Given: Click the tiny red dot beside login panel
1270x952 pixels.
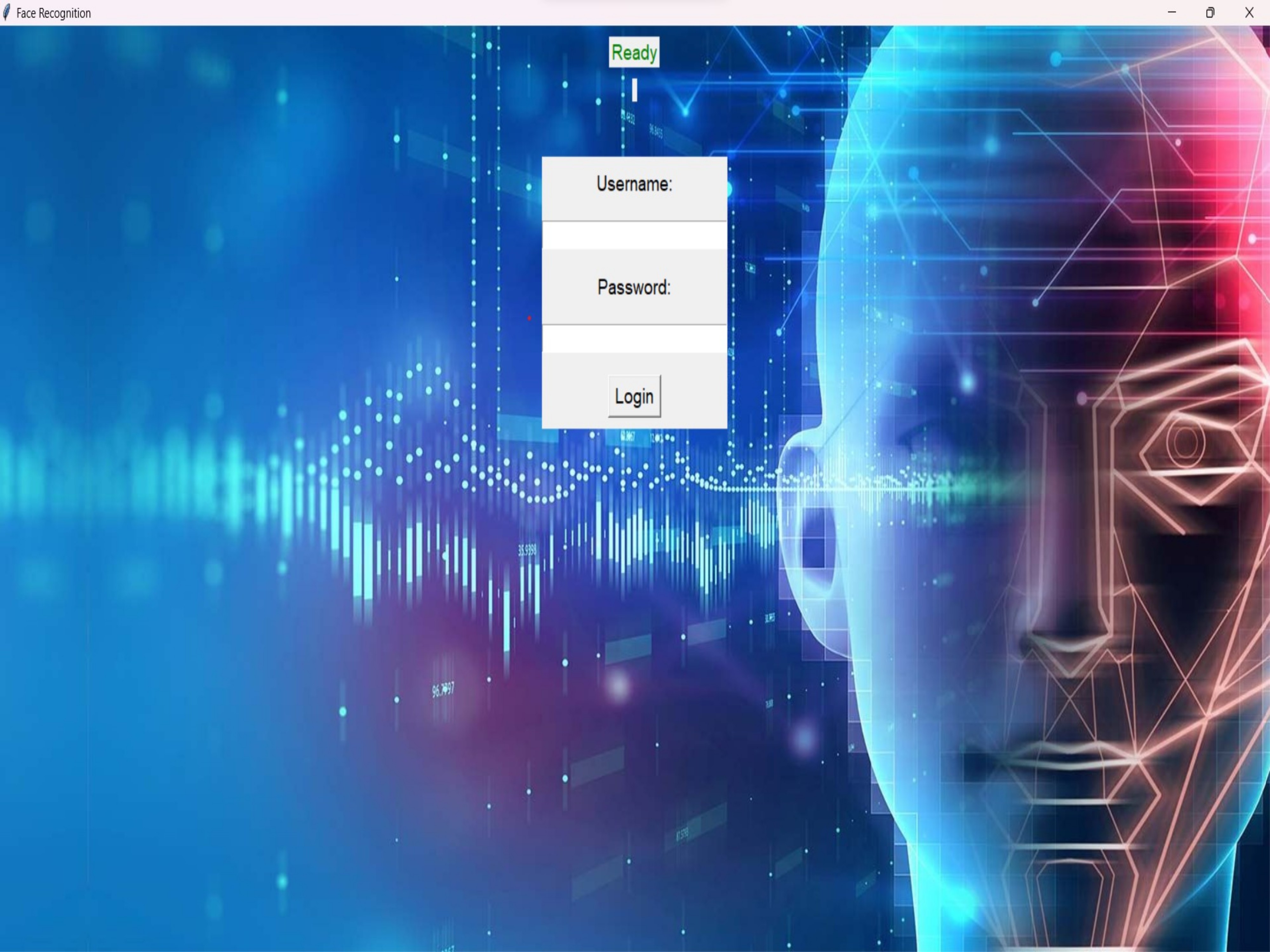Looking at the screenshot, I should point(529,318).
